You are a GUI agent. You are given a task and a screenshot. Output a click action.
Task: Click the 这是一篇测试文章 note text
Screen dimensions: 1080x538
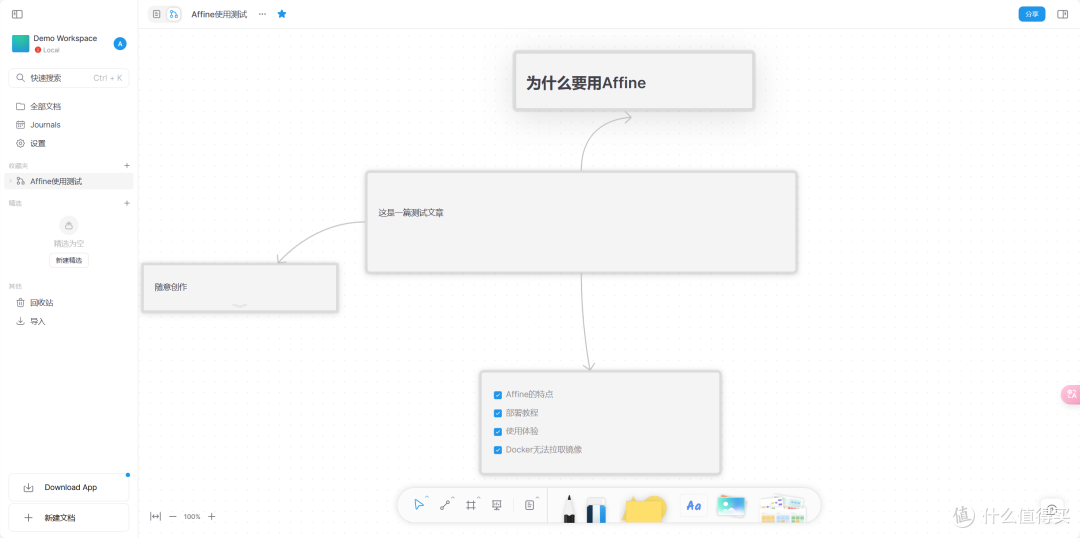[411, 213]
